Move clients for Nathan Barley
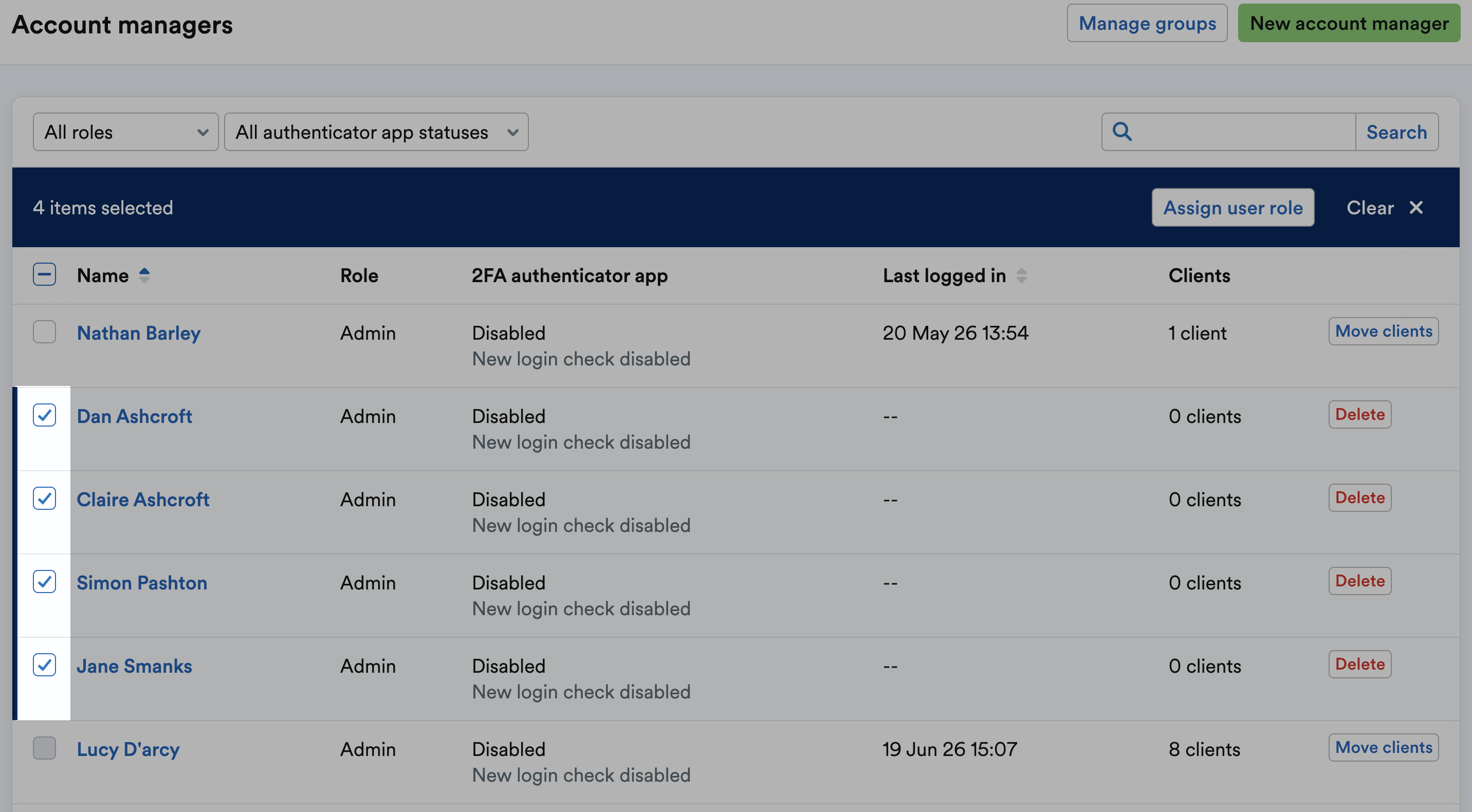Screen dimensions: 1472x812 coord(1384,331)
